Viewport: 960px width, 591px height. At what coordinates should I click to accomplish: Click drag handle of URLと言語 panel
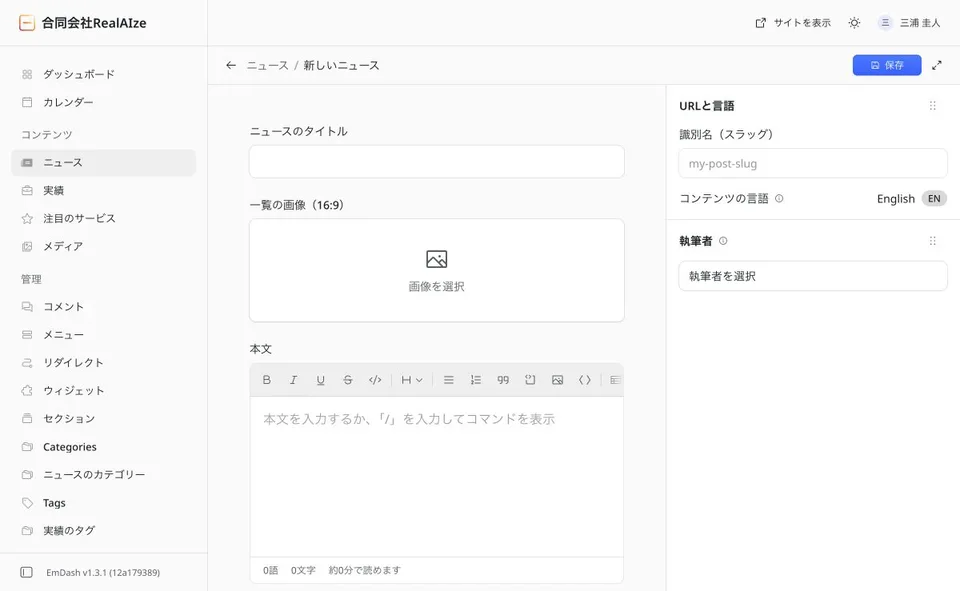pyautogui.click(x=932, y=105)
